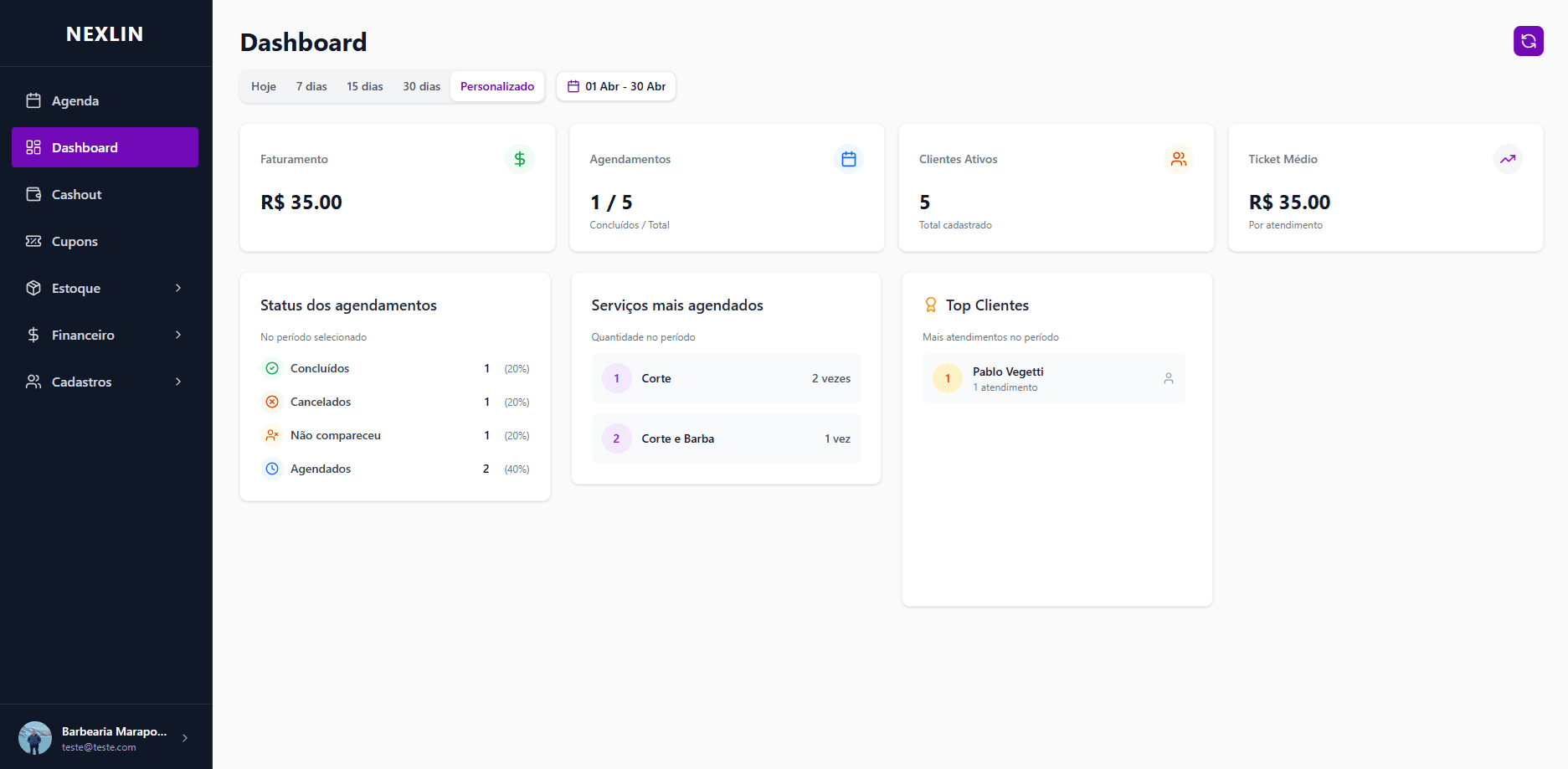Click the trend icon on Ticket Médio card

tap(1507, 159)
